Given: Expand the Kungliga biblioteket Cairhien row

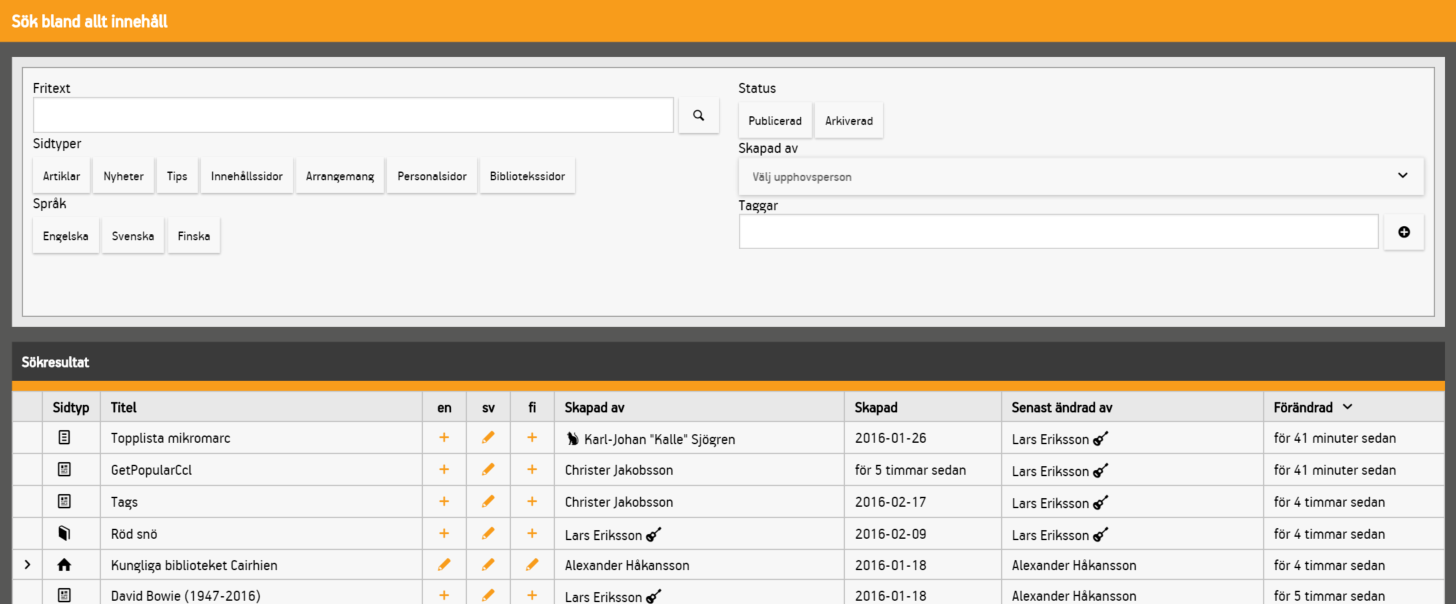Looking at the screenshot, I should [x=27, y=565].
